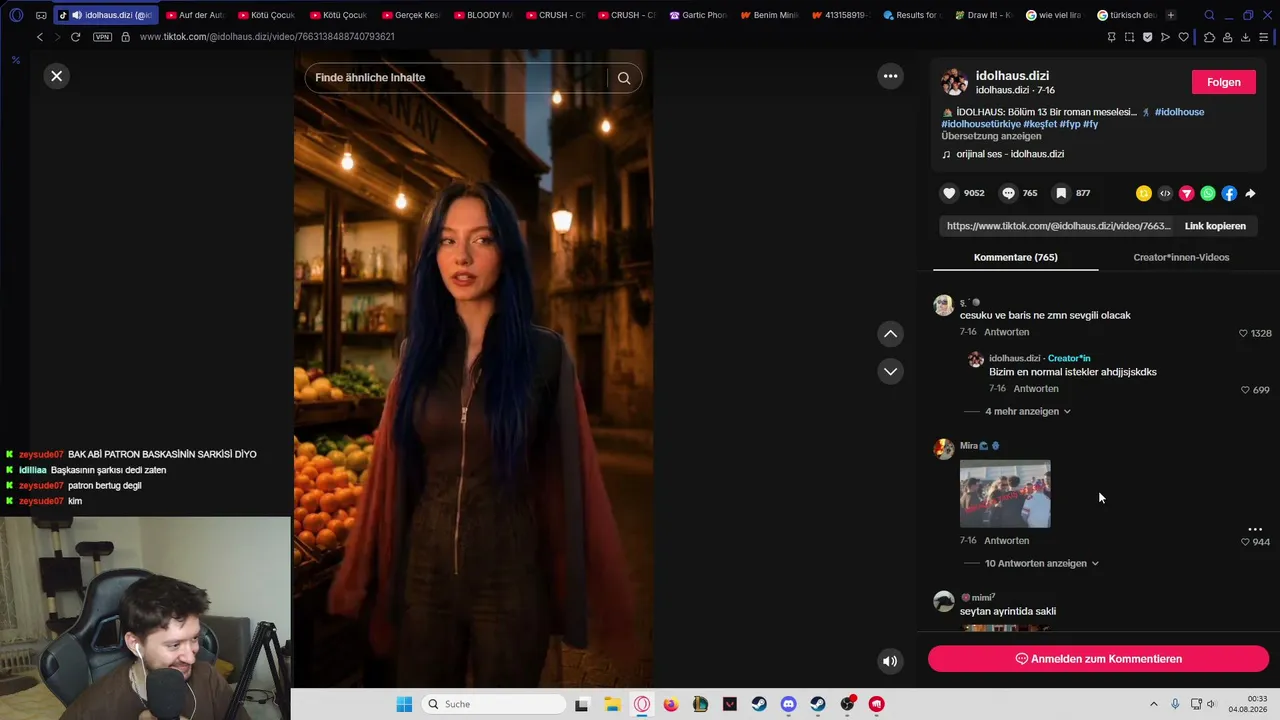Open a new browser tab
The image size is (1280, 720).
pos(1171,15)
